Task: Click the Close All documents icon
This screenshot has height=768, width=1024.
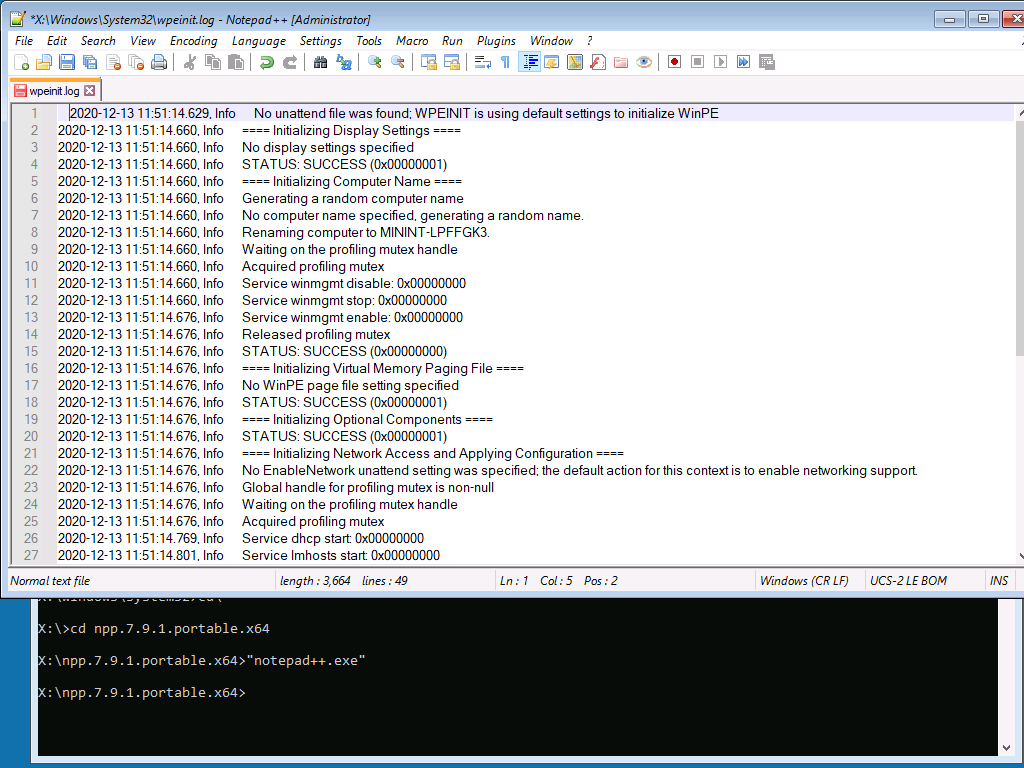Action: point(136,62)
